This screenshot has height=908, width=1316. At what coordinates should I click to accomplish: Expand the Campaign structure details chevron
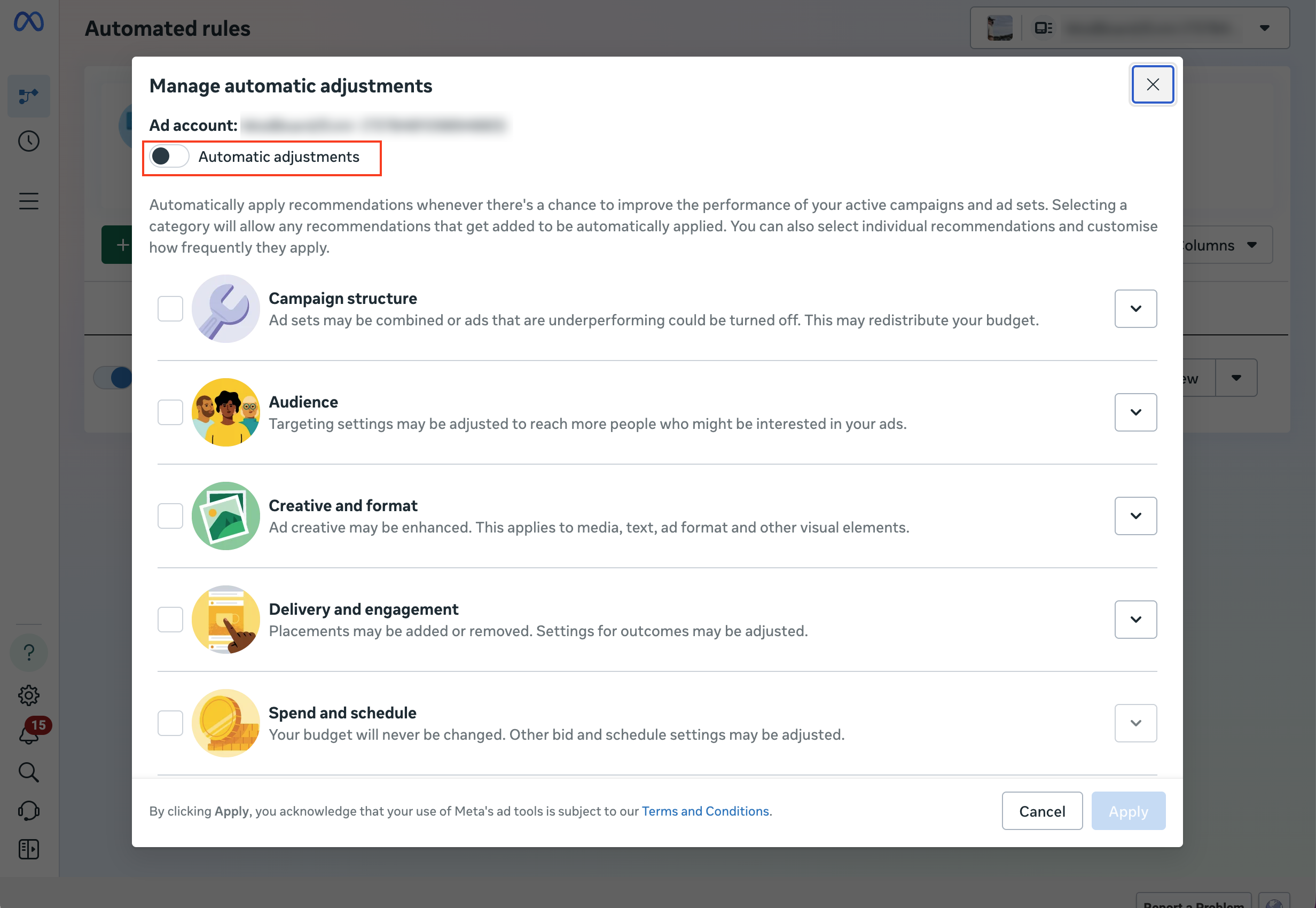click(1135, 309)
